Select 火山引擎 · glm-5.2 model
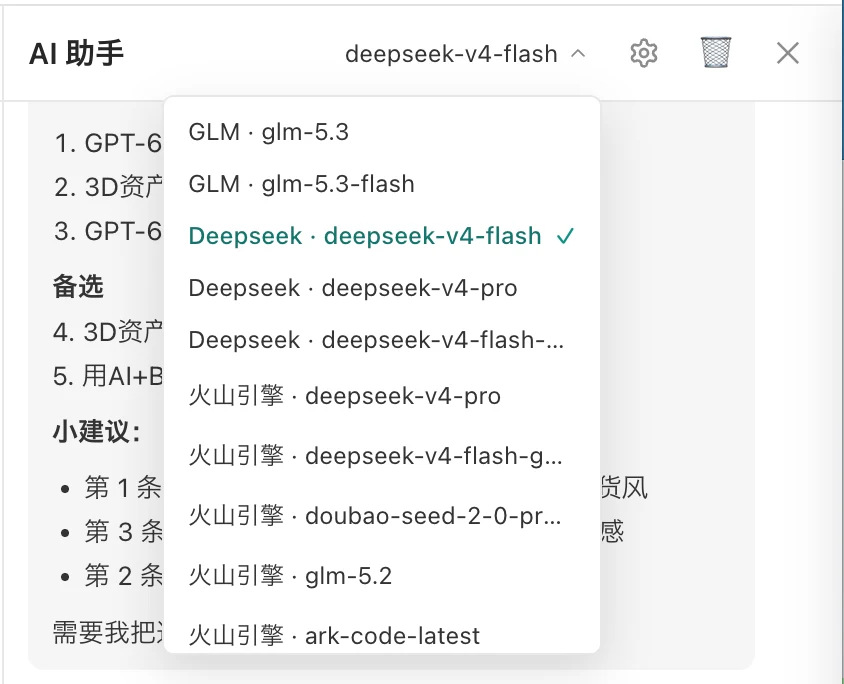 click(x=382, y=576)
